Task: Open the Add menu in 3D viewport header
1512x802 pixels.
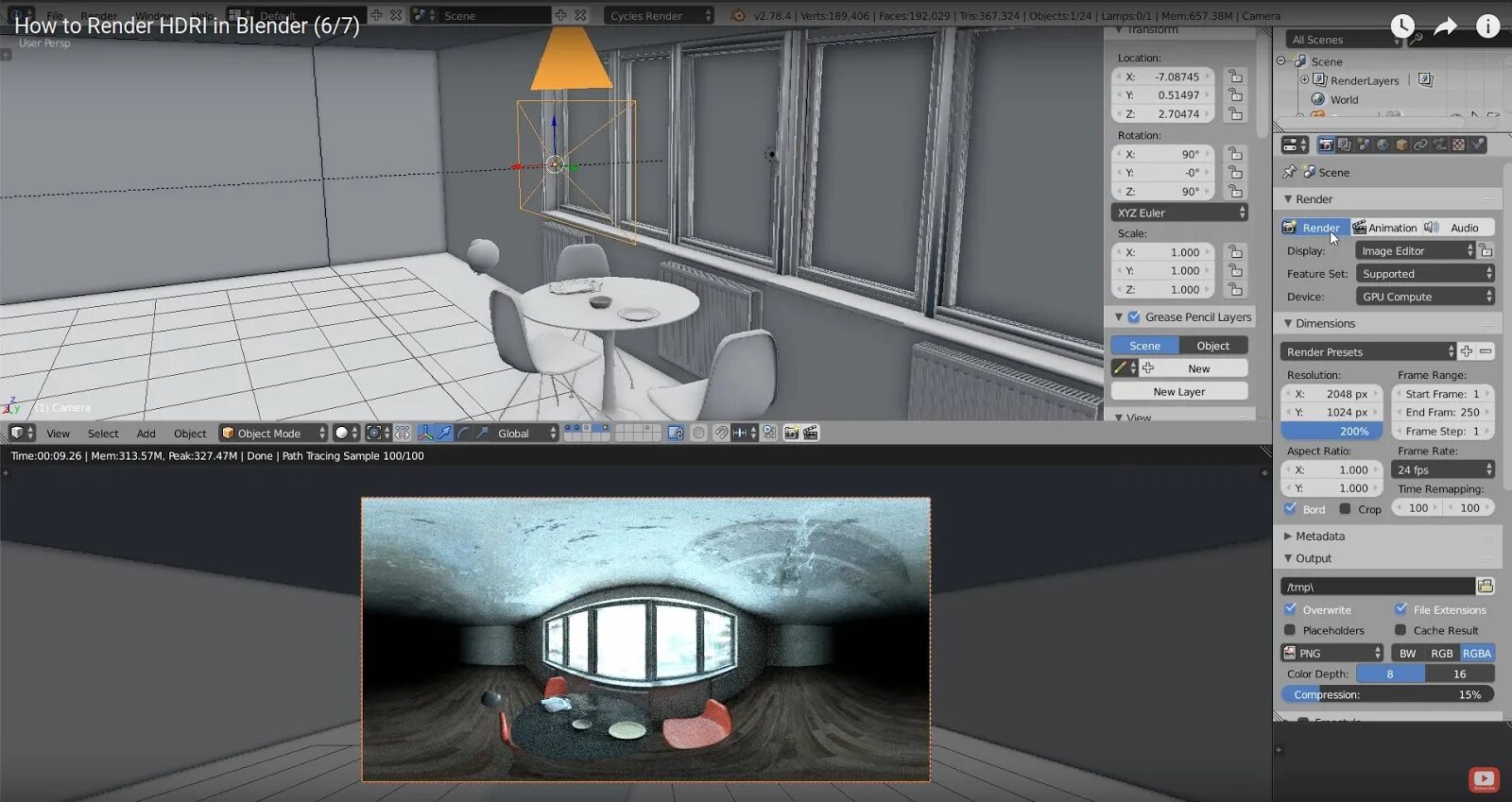Action: (146, 434)
